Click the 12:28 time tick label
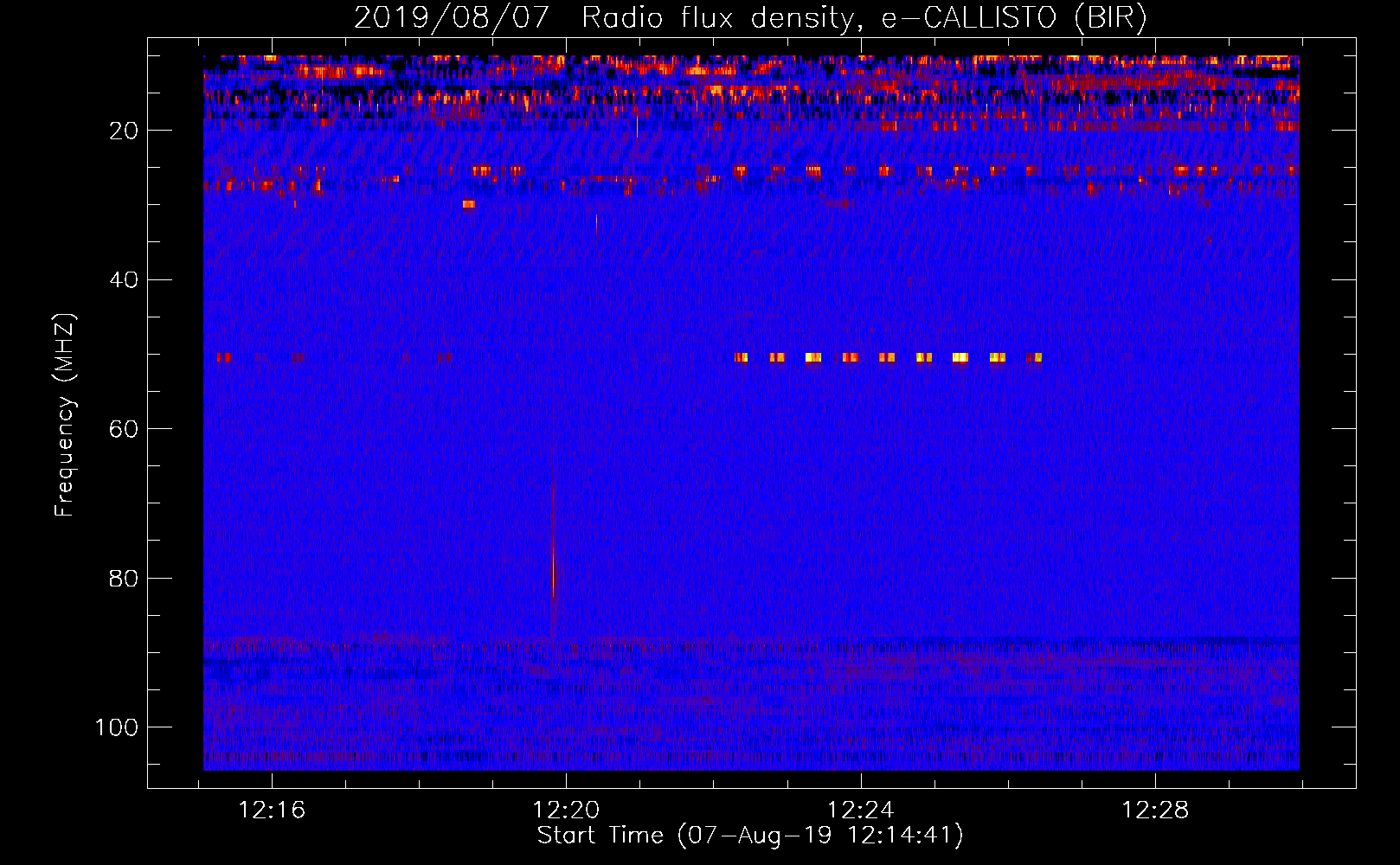Screen dimensions: 1400x865 point(1155,811)
